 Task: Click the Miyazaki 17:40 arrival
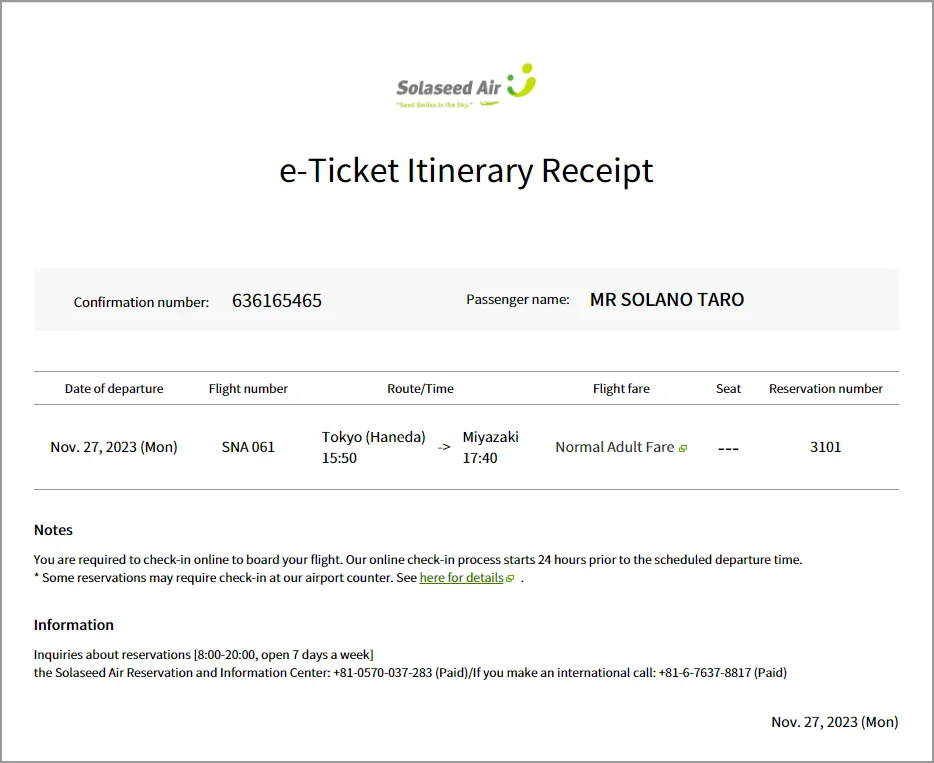[x=490, y=447]
